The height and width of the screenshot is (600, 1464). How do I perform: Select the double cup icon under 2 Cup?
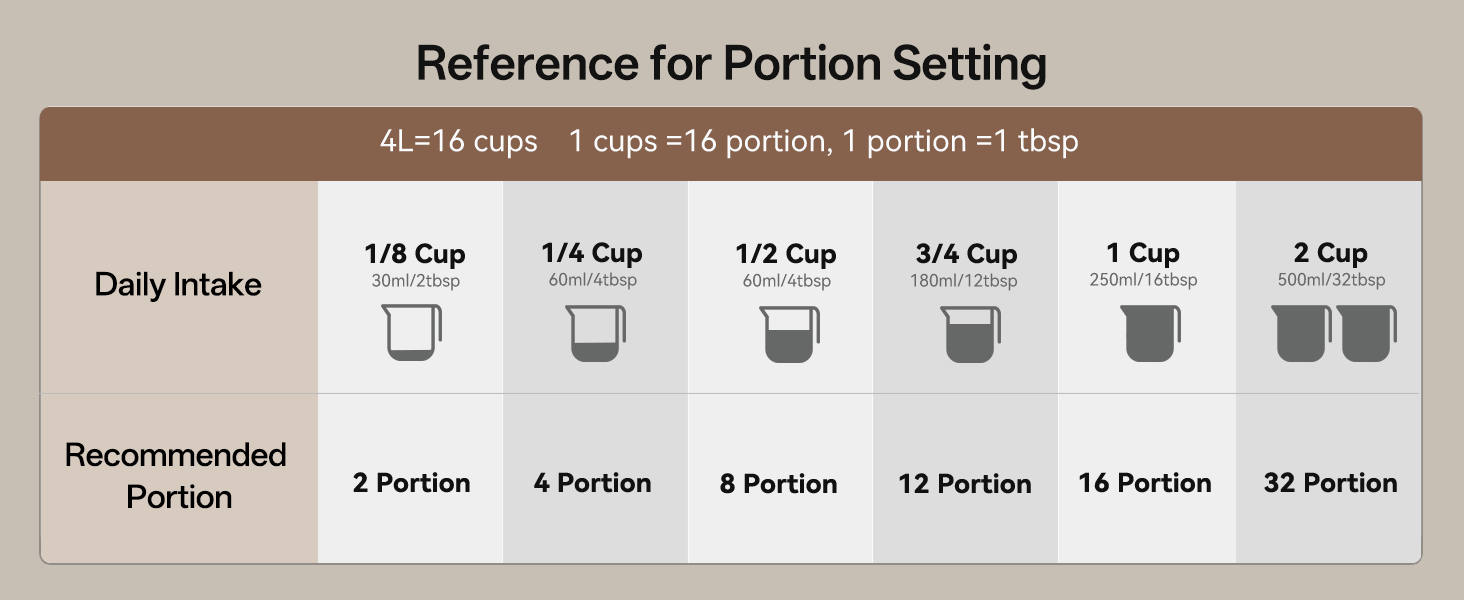click(1334, 333)
